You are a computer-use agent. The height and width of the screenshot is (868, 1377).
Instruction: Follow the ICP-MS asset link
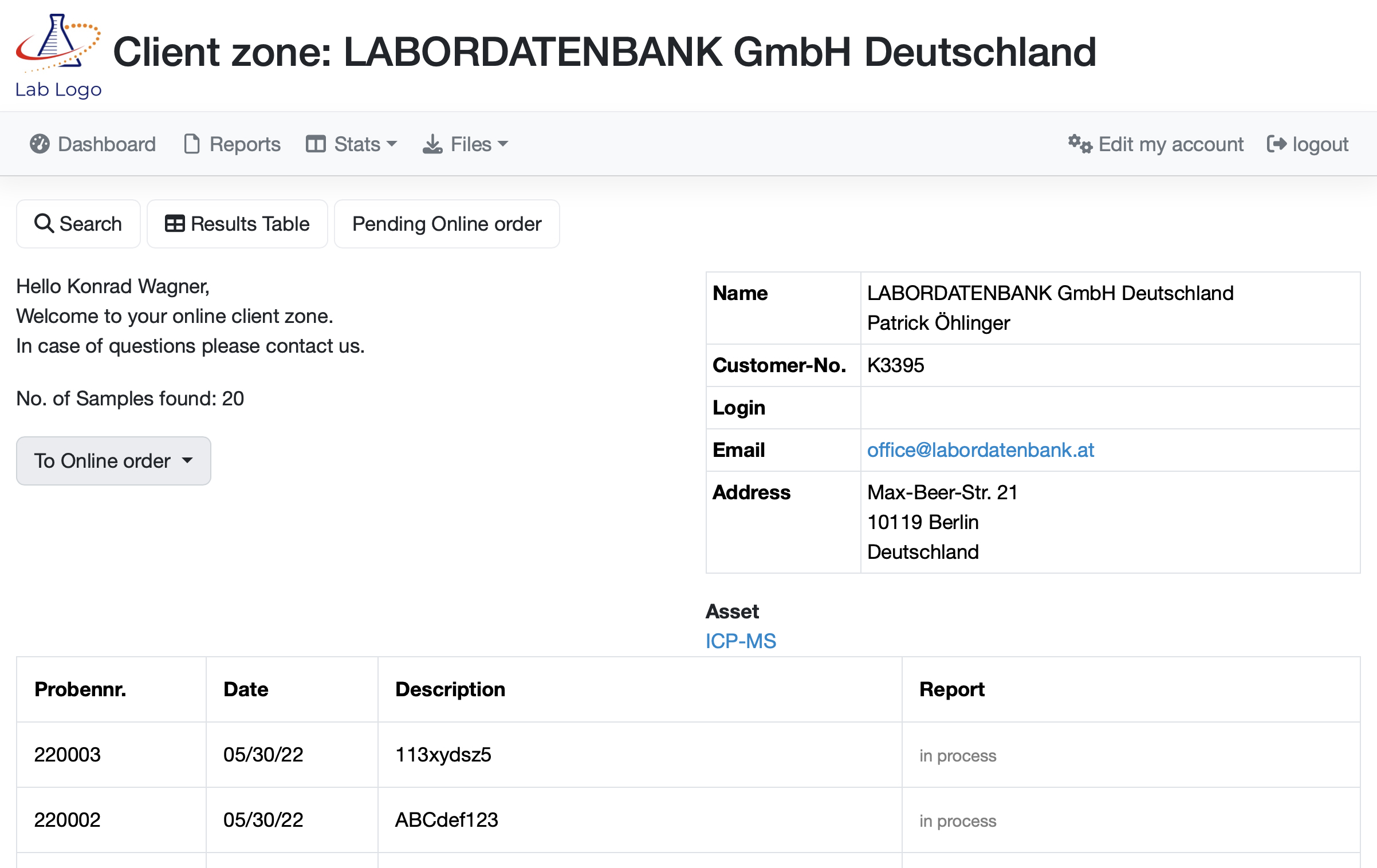740,641
